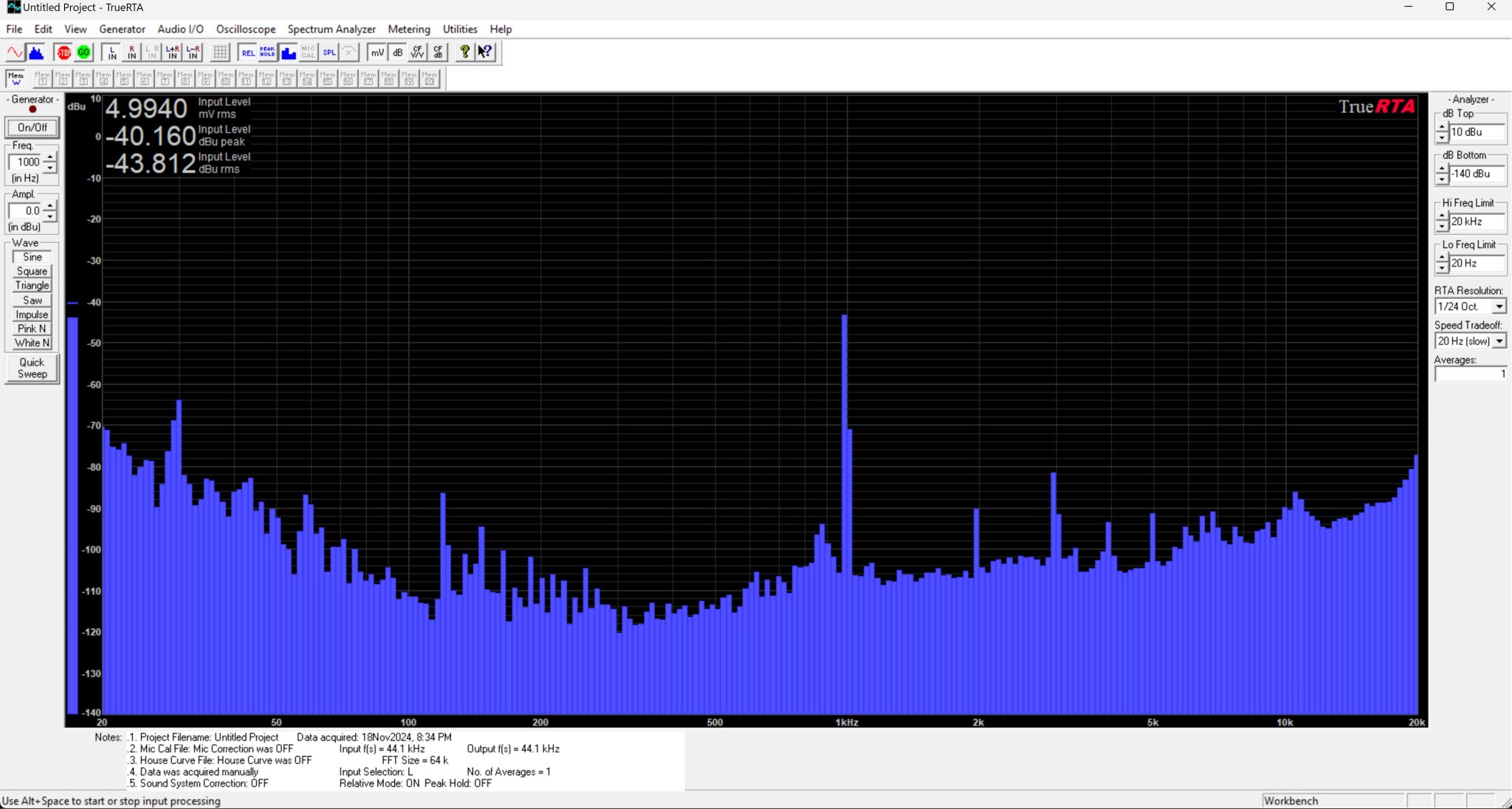Select the L-R IN input icon

point(193,52)
